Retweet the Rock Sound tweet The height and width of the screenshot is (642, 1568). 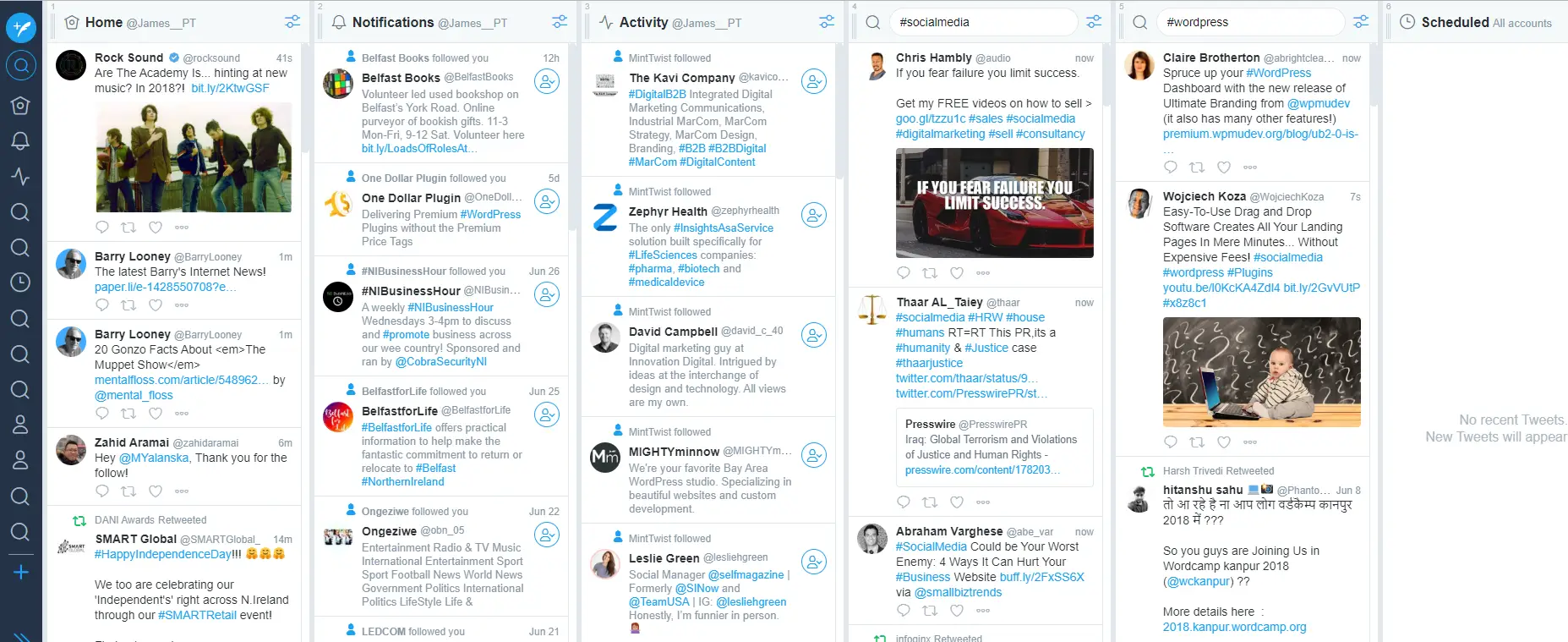tap(128, 227)
